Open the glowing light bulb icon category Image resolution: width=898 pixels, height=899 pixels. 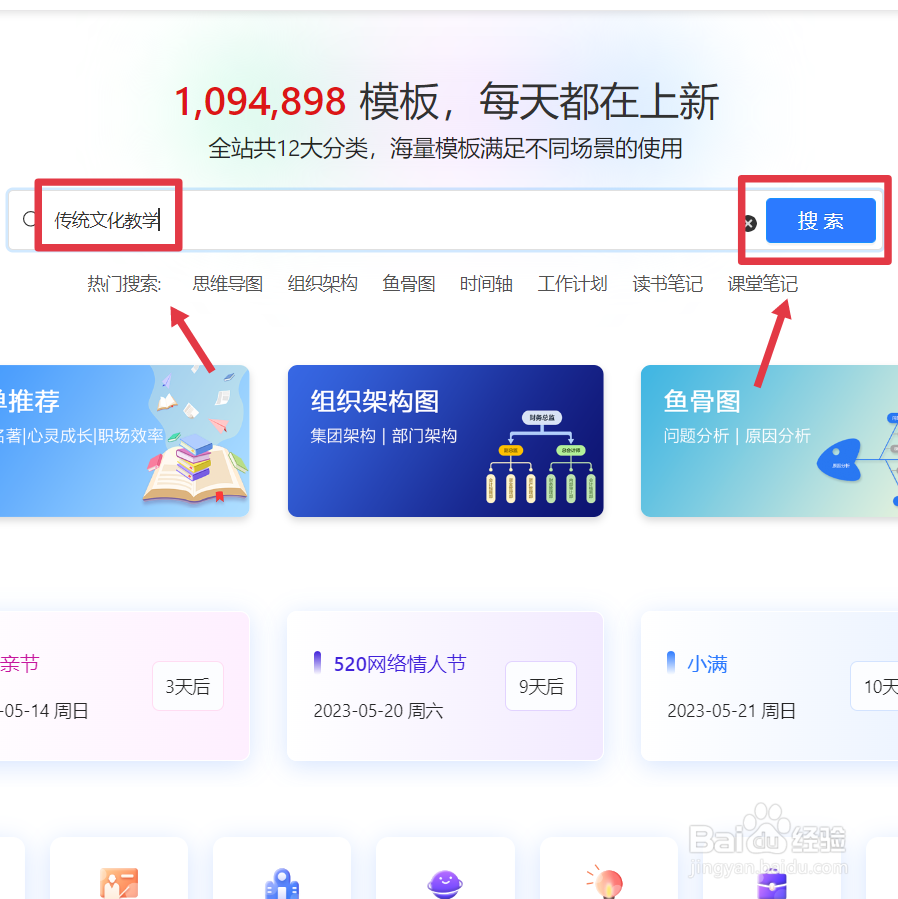coord(606,882)
